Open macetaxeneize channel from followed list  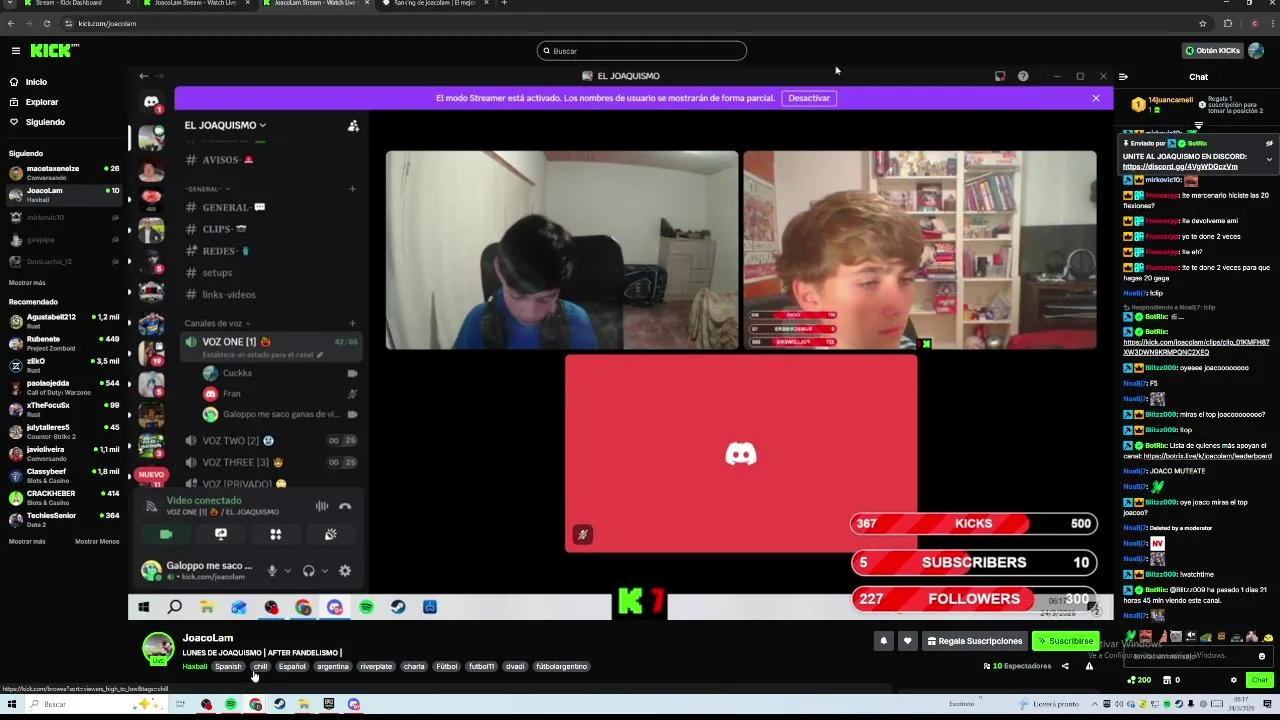click(64, 173)
